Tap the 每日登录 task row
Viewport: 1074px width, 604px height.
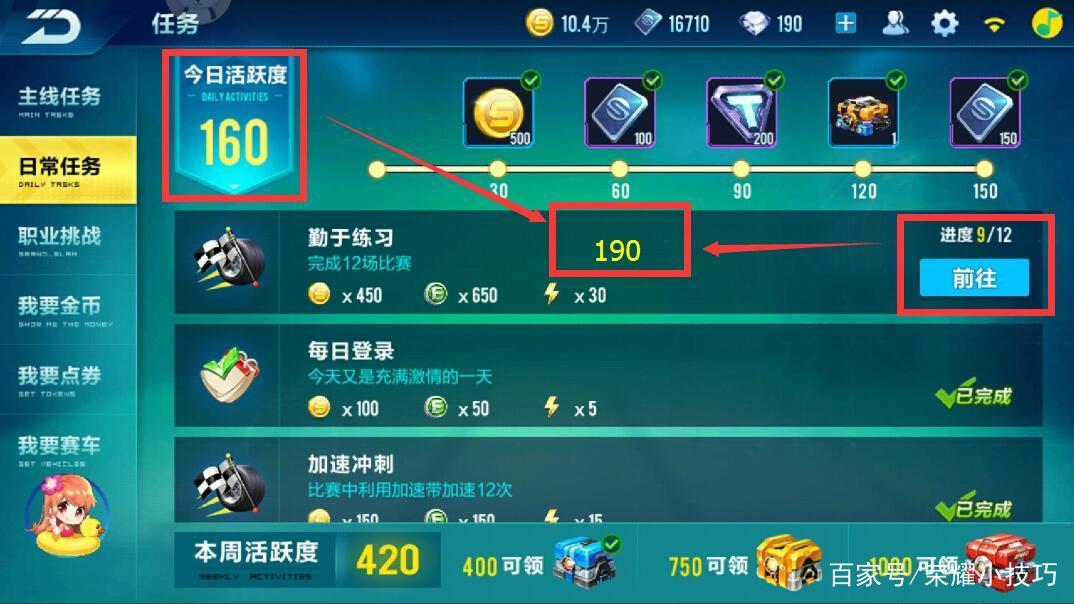click(608, 375)
